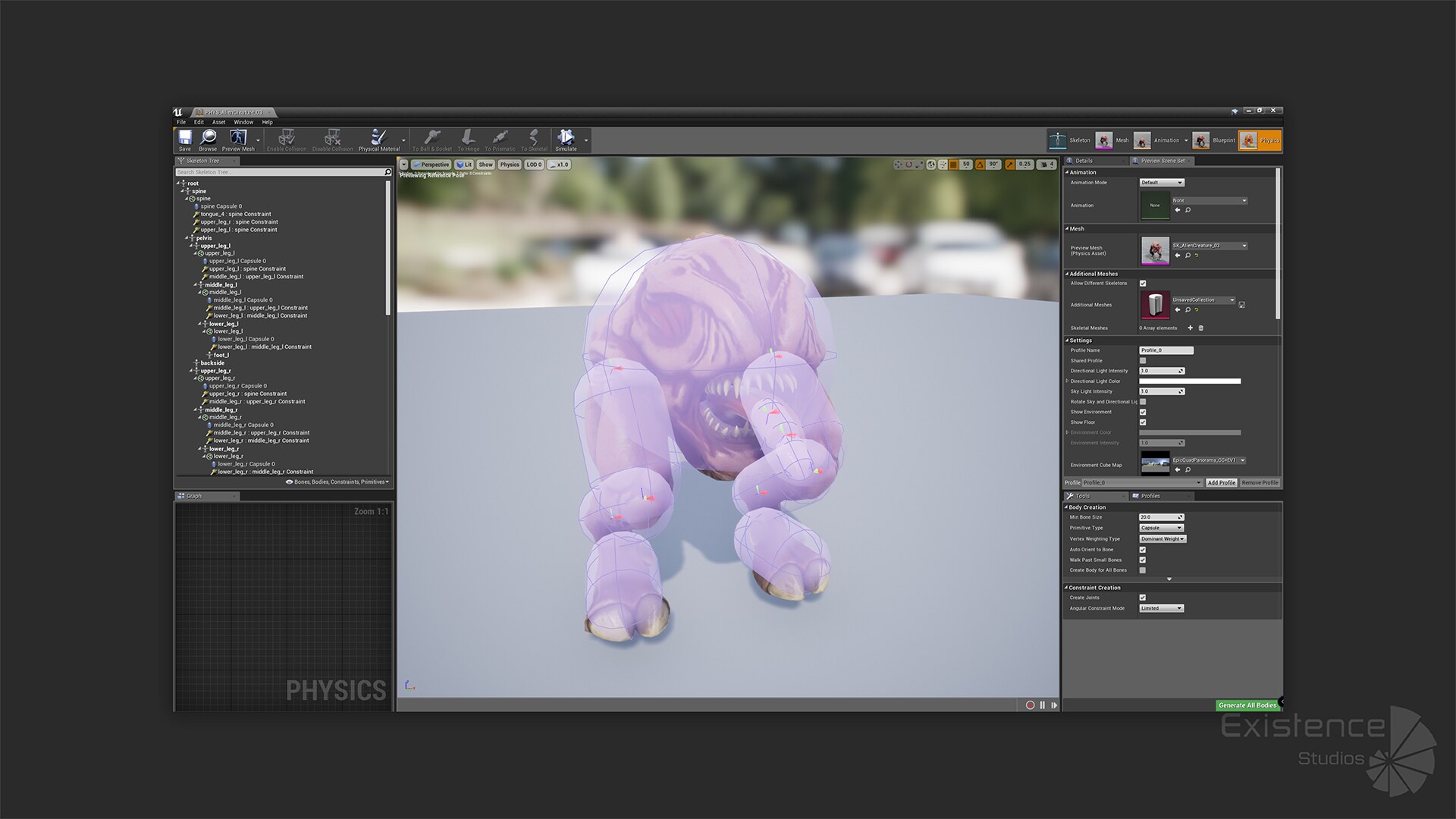Disable the Auto Orient to Bone checkbox

(1143, 549)
